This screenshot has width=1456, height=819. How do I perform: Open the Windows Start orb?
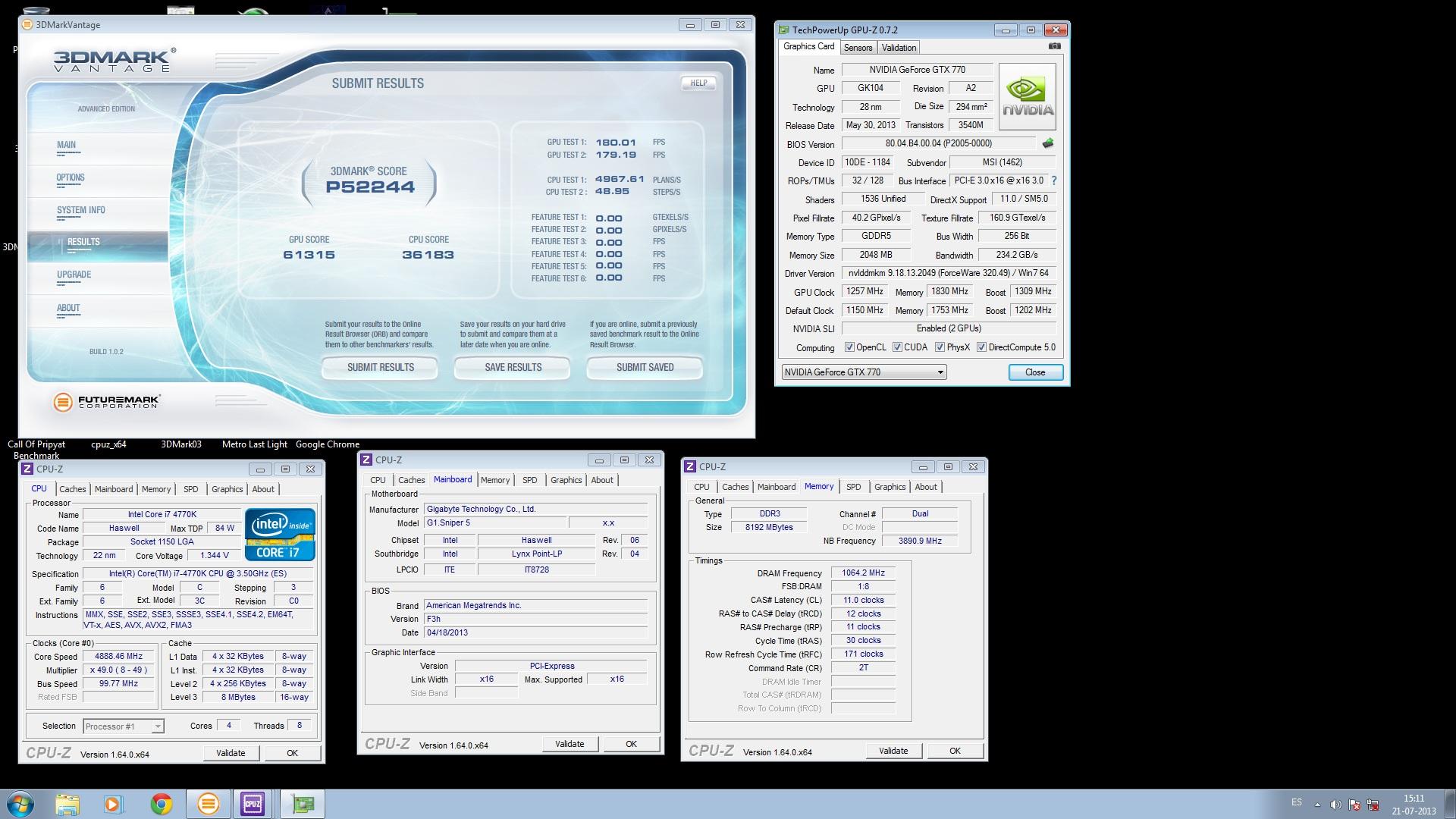20,804
